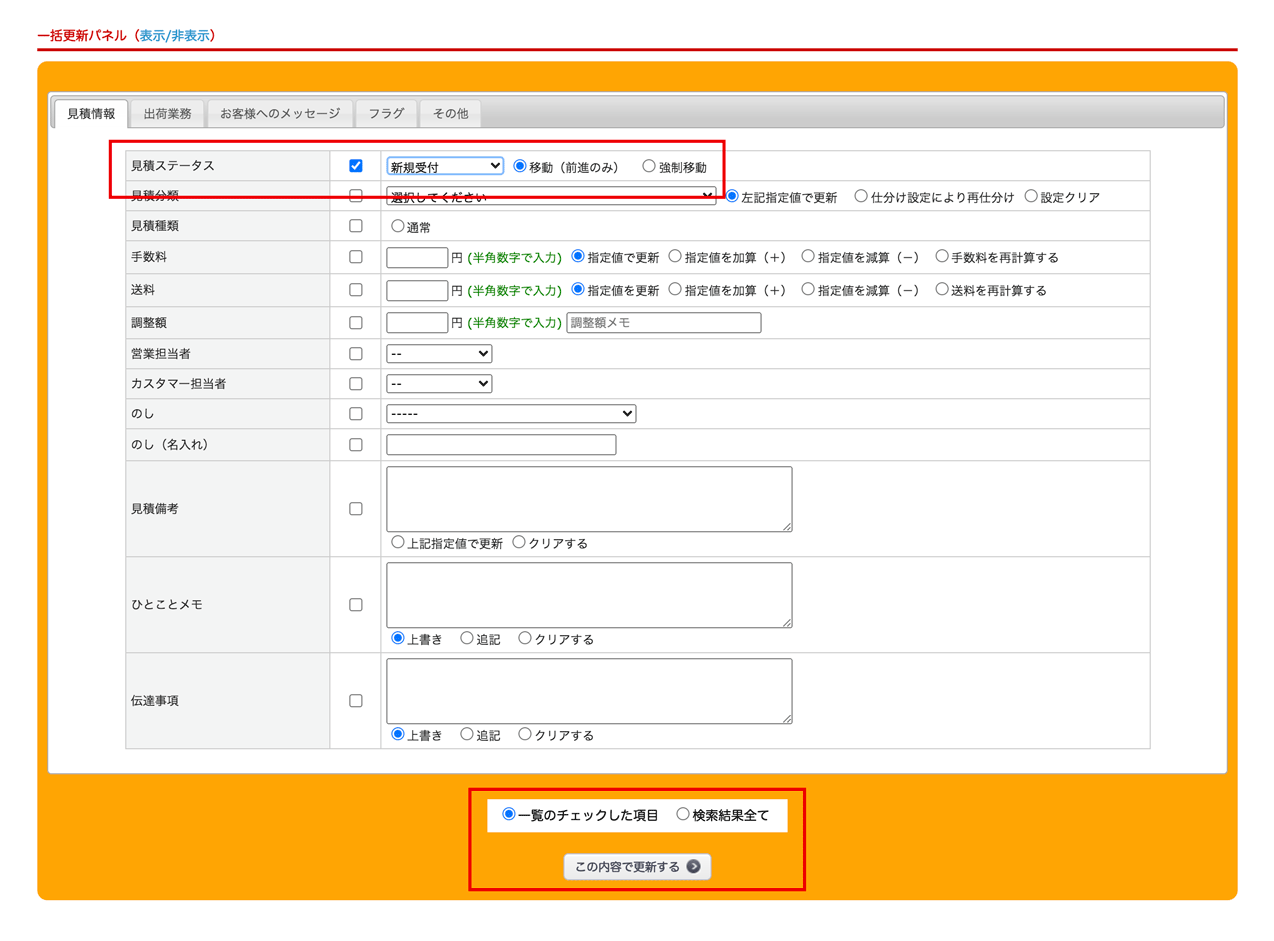Uncheck the 見積ステータス checkbox

[x=355, y=166]
